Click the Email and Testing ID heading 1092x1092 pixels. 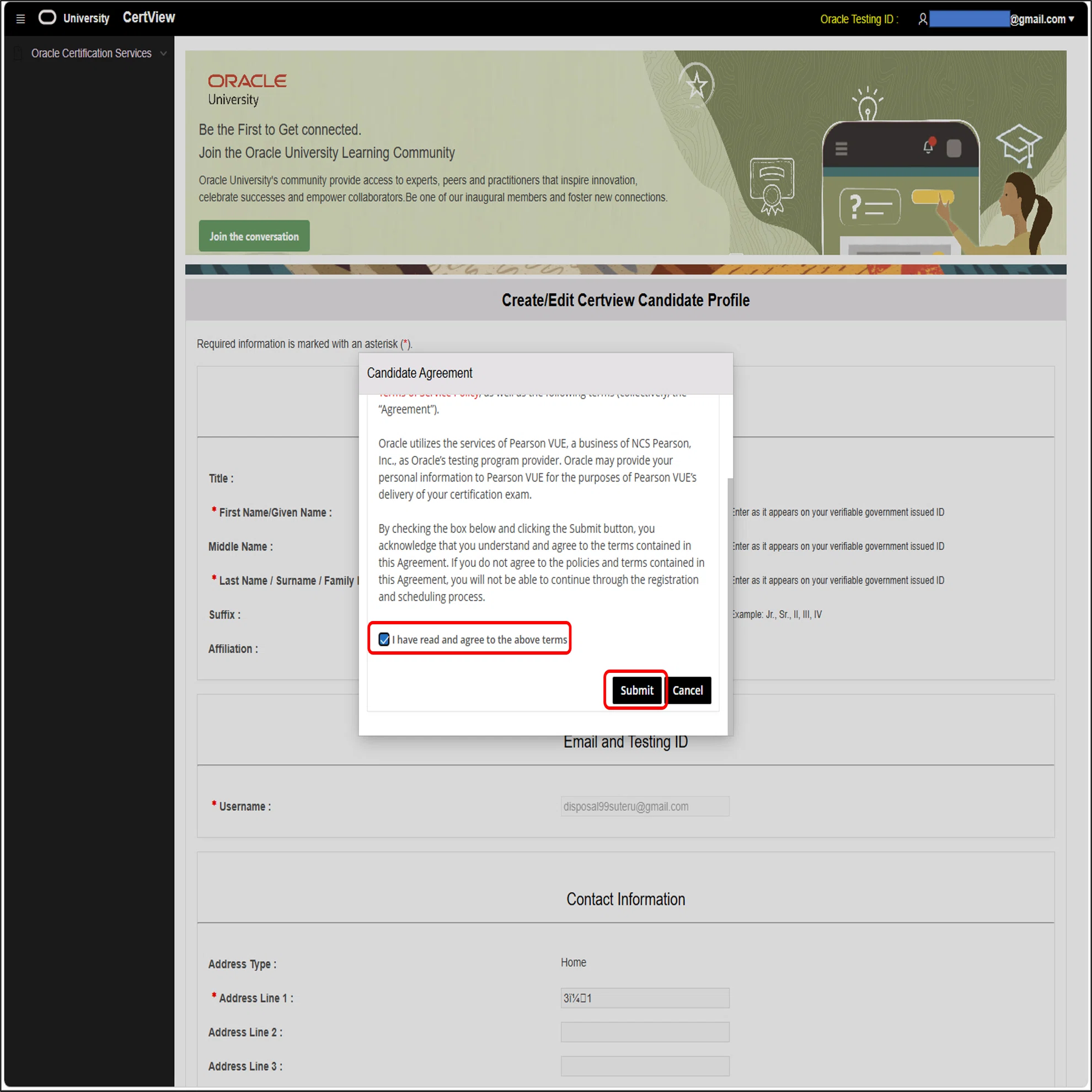click(x=626, y=742)
